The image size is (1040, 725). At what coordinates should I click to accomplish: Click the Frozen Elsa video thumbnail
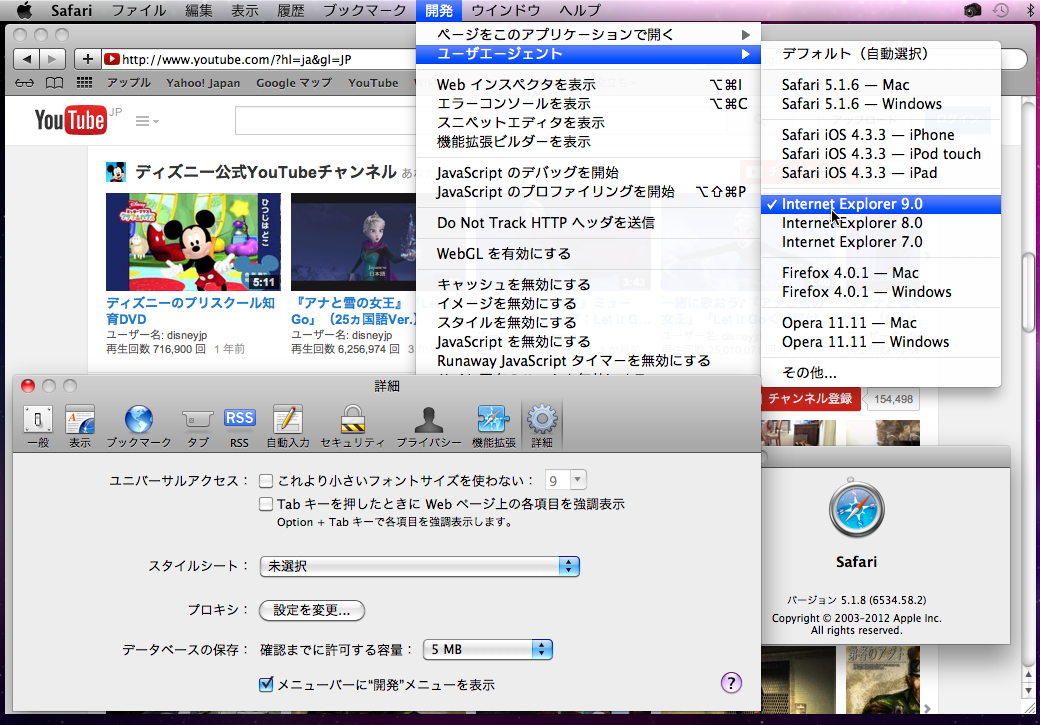click(x=354, y=242)
